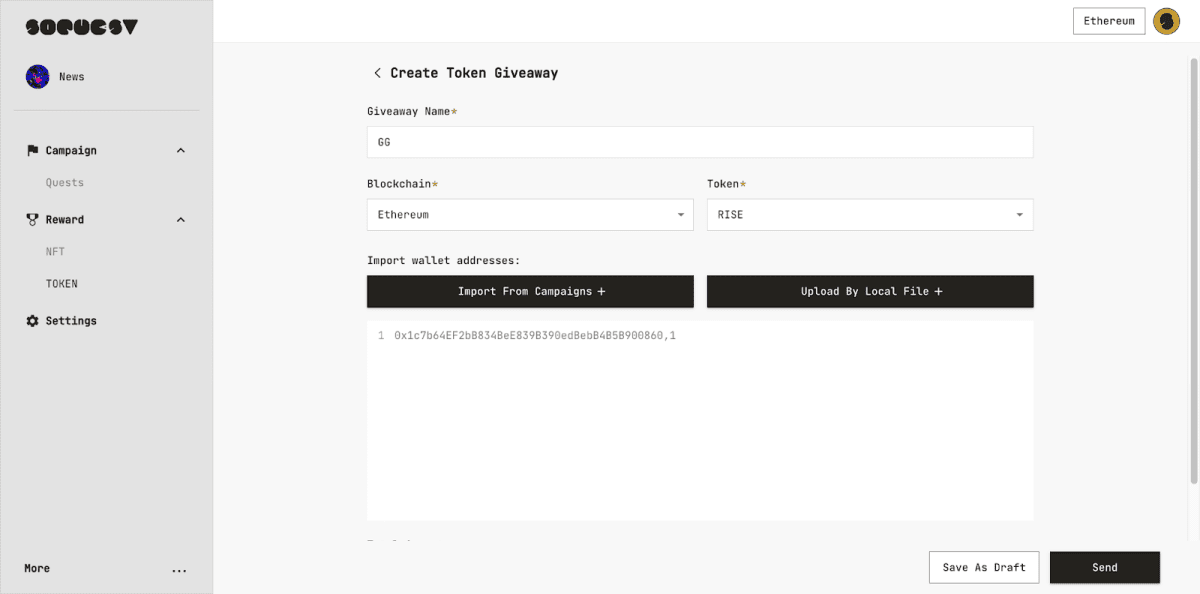Select NFT under Reward
This screenshot has width=1200, height=594.
pos(55,252)
